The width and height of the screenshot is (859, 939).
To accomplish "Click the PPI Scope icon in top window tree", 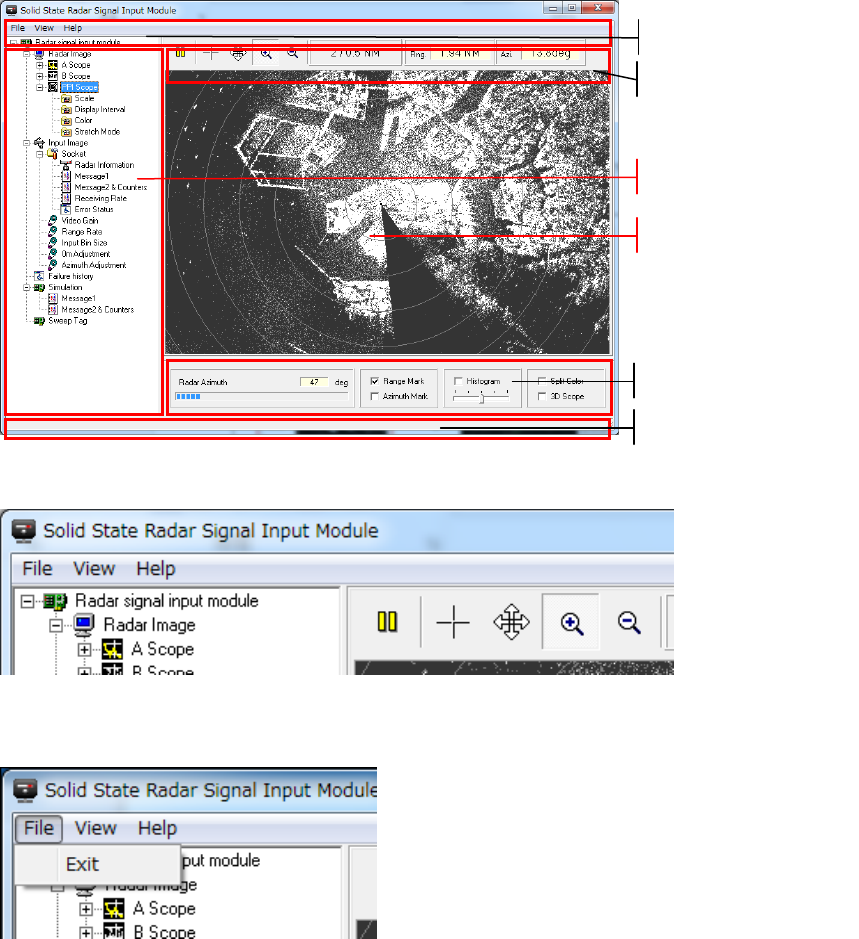I will pos(53,87).
